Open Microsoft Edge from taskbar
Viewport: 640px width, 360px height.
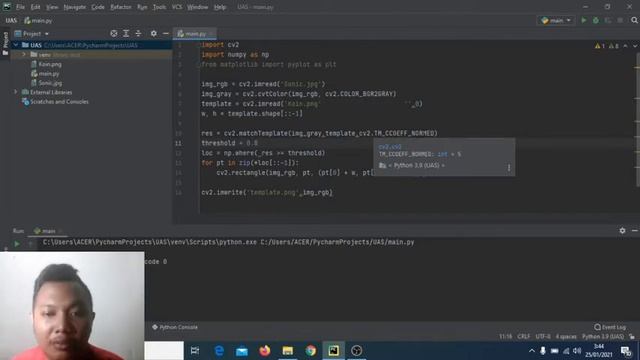point(219,351)
